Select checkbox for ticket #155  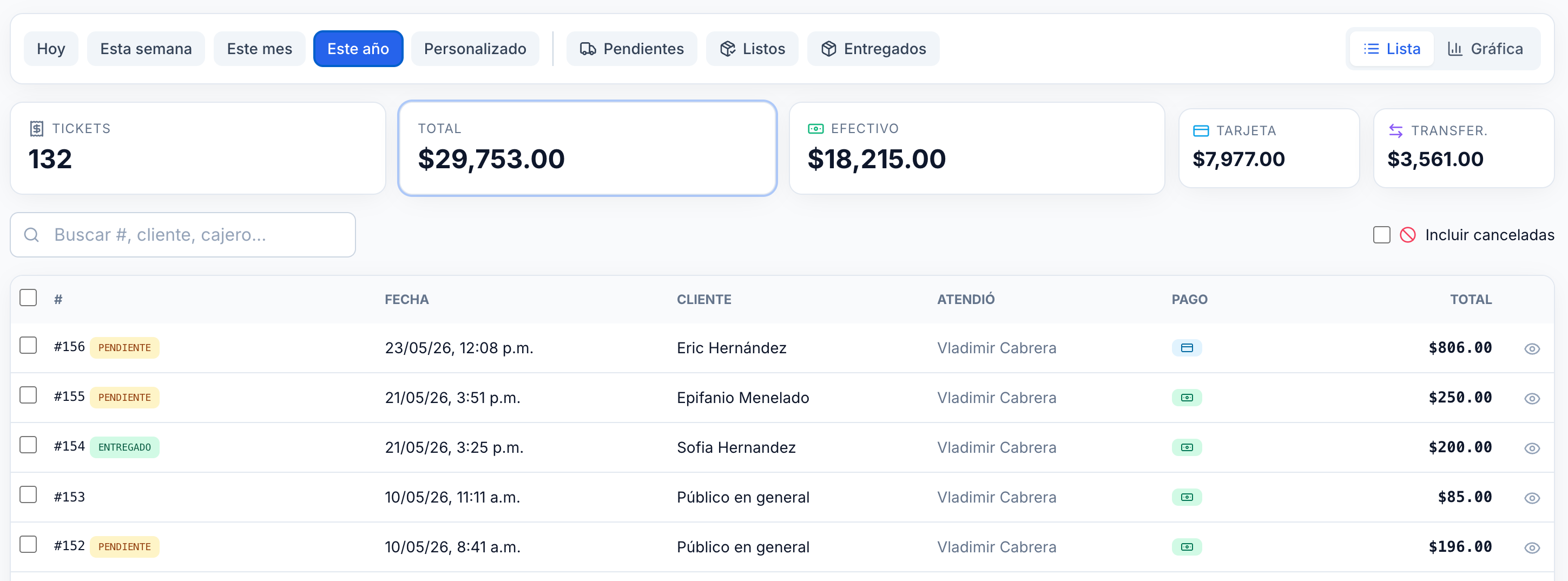pyautogui.click(x=28, y=395)
